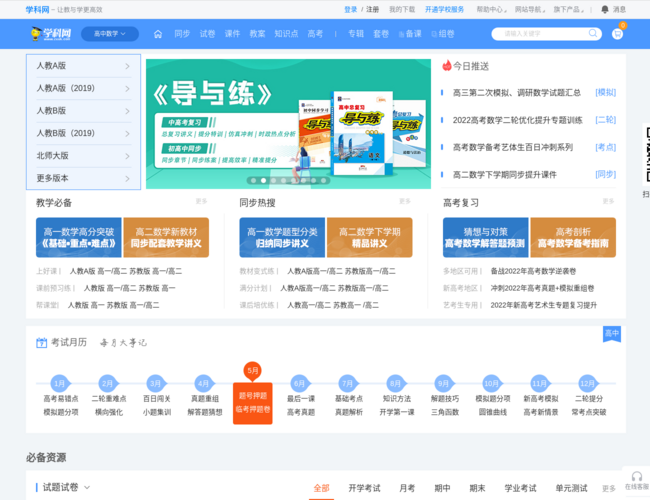Switch to the 月考 tab
The width and height of the screenshot is (650, 500).
pyautogui.click(x=407, y=488)
